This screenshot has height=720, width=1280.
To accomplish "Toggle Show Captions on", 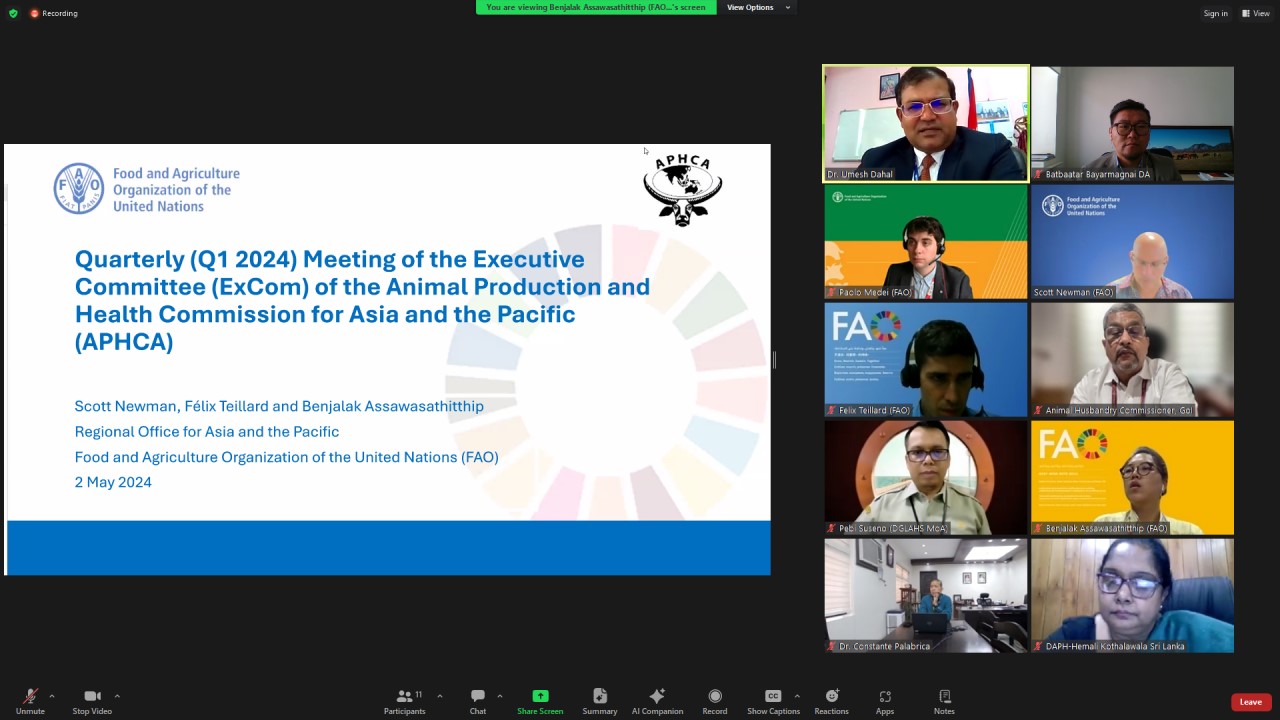I will click(x=773, y=701).
